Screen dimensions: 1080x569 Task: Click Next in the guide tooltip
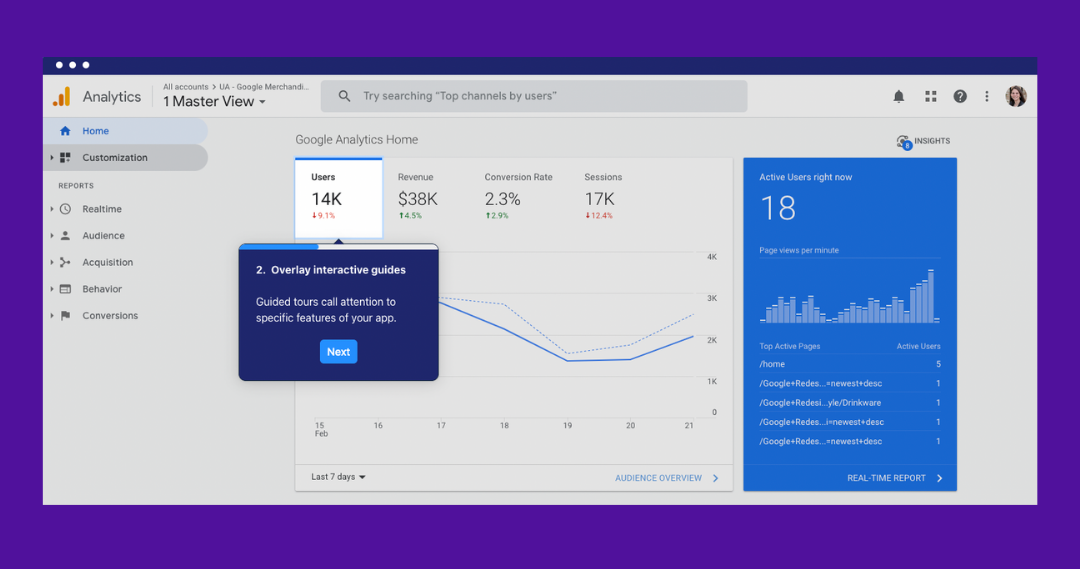[338, 351]
